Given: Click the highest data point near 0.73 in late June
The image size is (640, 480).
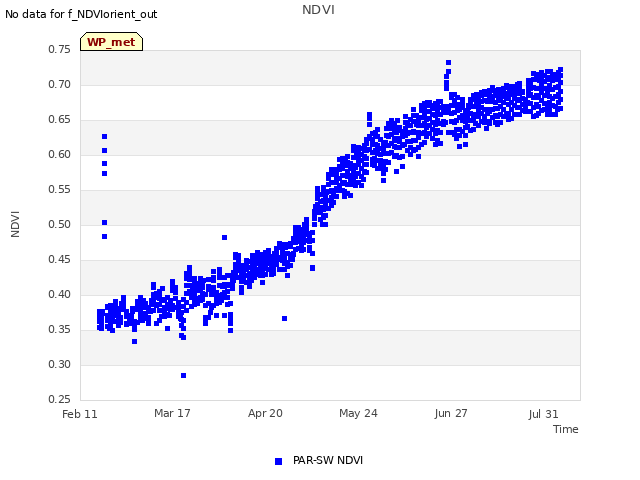Looking at the screenshot, I should click(448, 62).
